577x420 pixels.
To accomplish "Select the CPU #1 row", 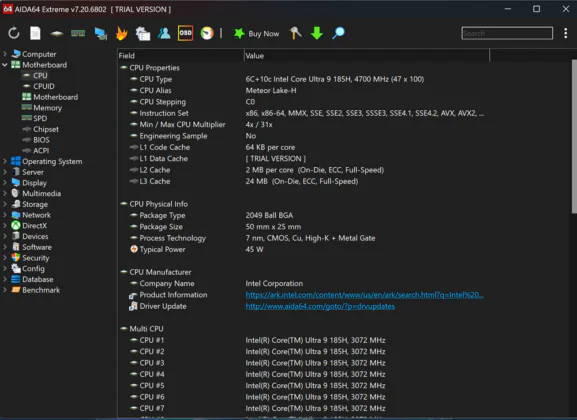I will (x=304, y=340).
